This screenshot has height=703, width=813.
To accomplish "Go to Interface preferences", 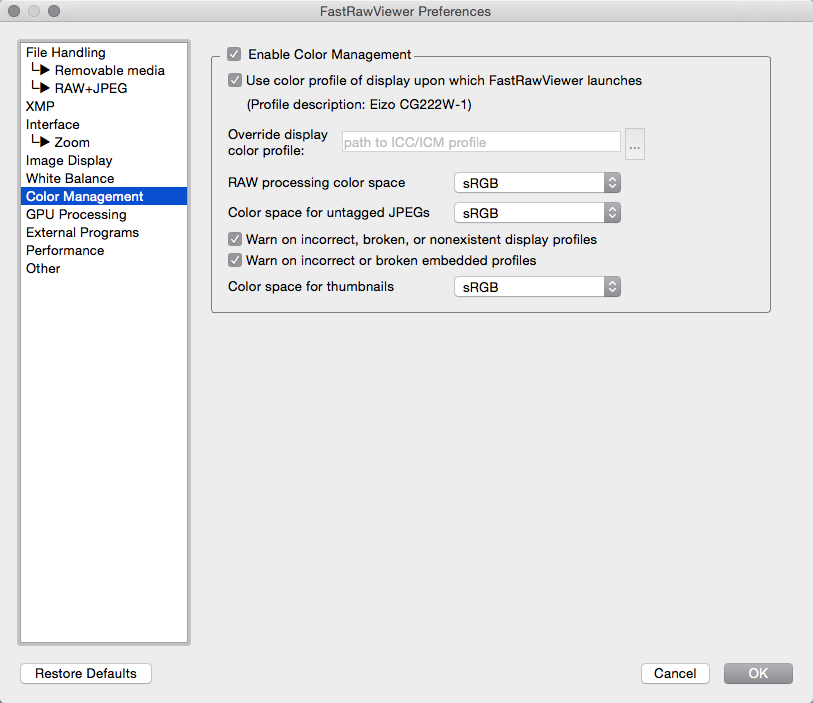I will 104,124.
